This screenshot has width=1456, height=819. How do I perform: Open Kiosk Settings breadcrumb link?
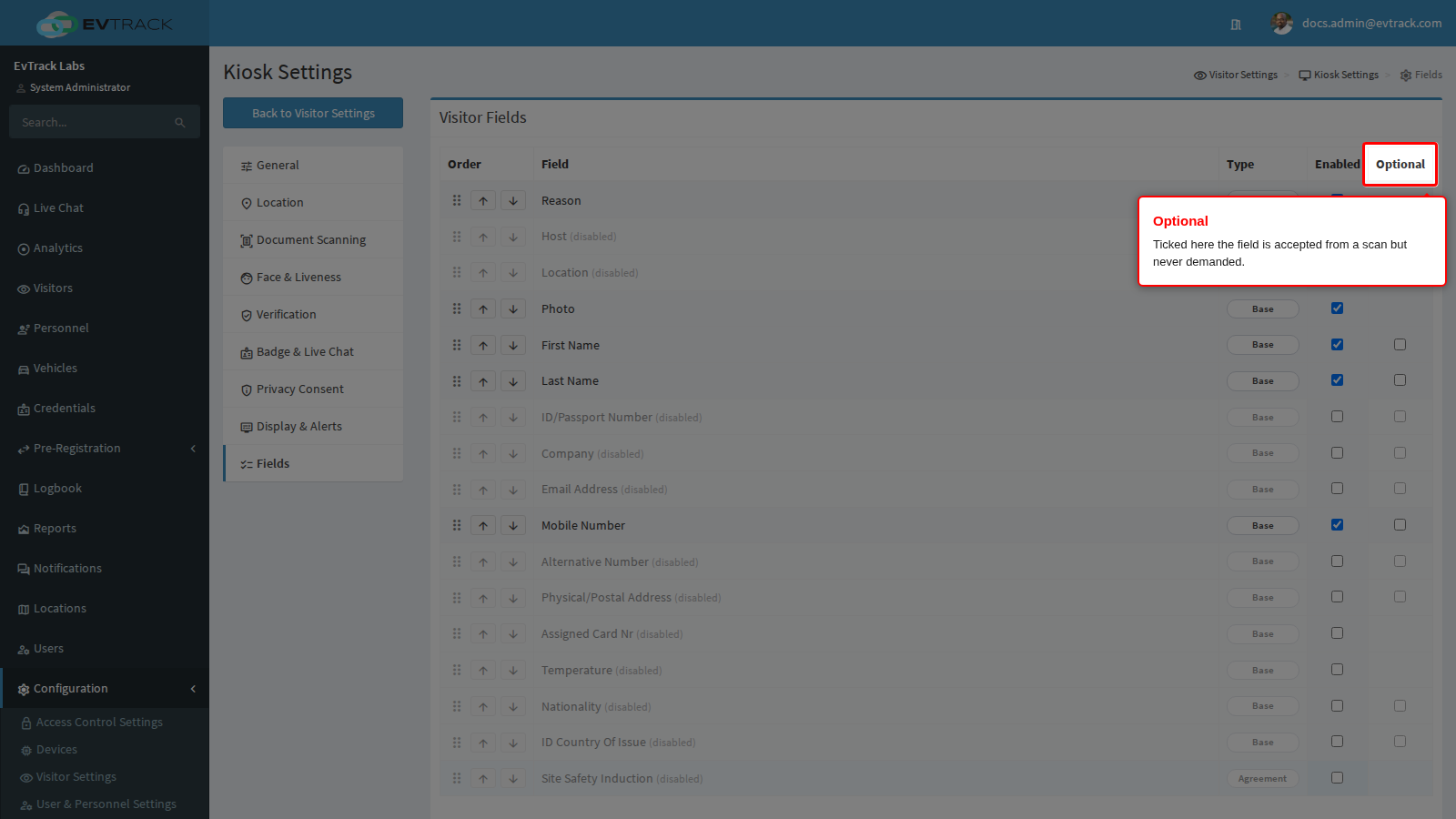(1339, 75)
